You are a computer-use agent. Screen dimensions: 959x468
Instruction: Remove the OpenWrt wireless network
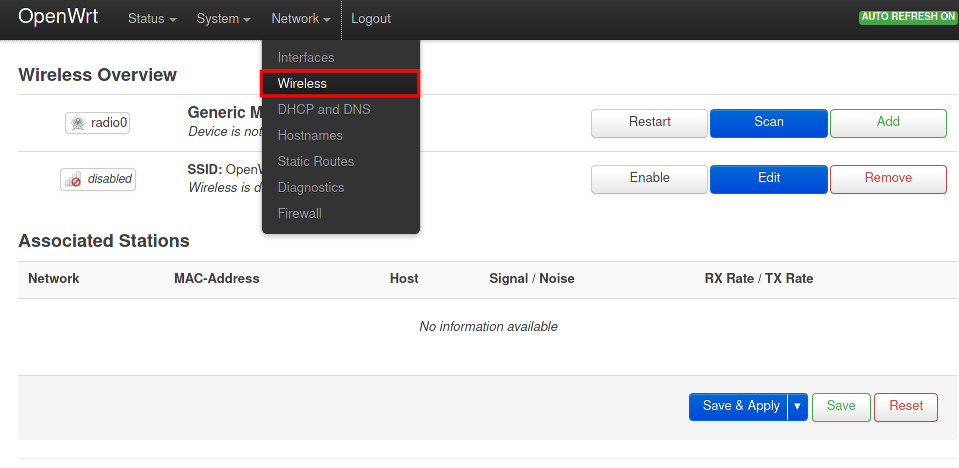coord(888,178)
